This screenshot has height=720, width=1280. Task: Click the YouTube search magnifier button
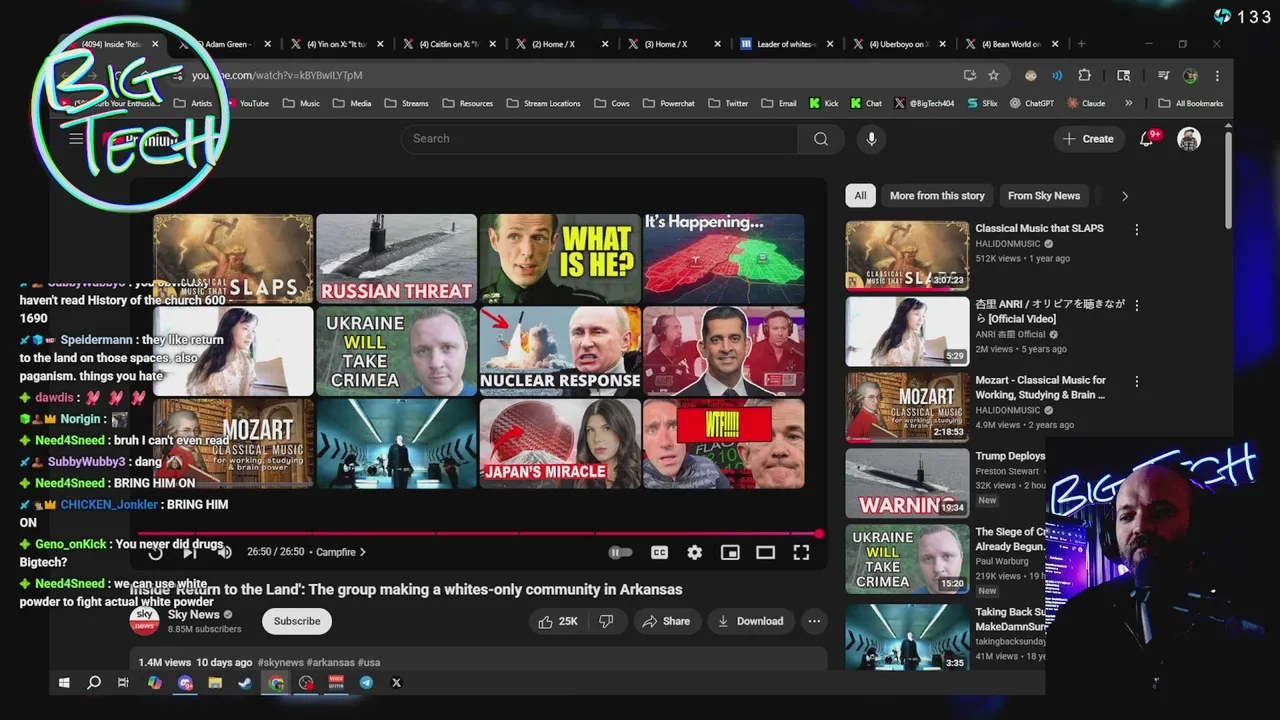[821, 139]
